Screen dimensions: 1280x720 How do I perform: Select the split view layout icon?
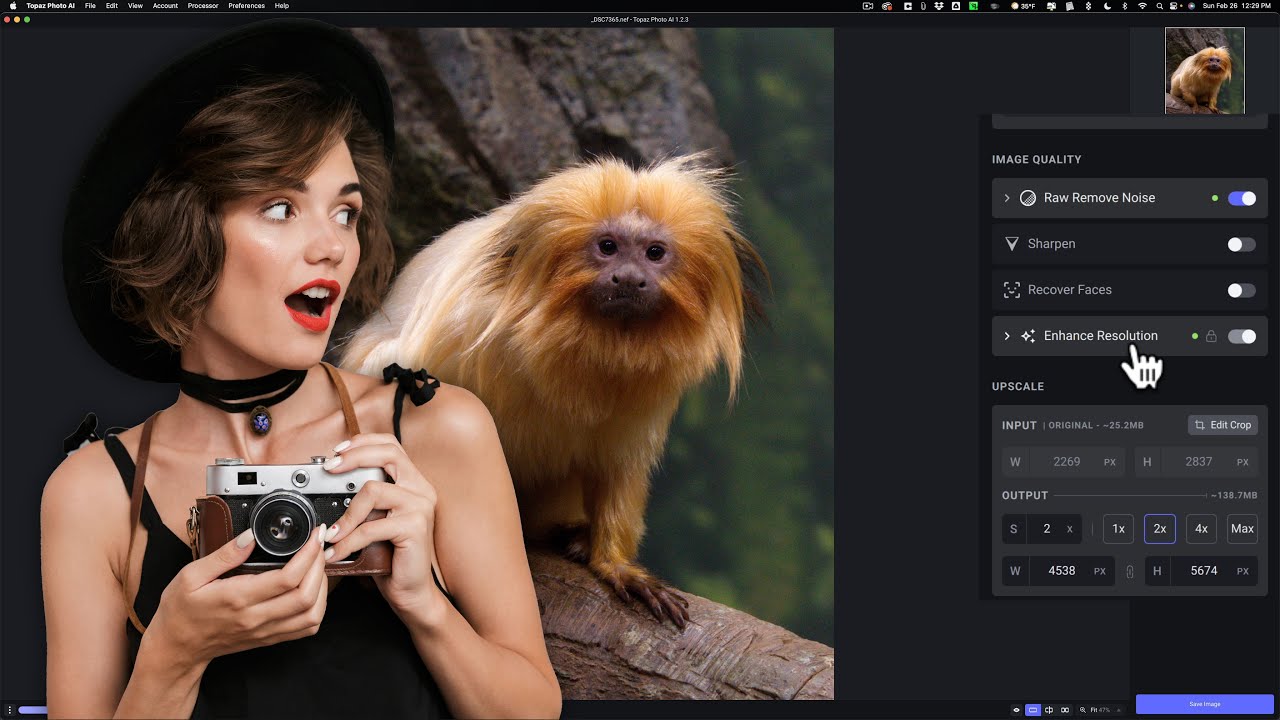point(1049,710)
